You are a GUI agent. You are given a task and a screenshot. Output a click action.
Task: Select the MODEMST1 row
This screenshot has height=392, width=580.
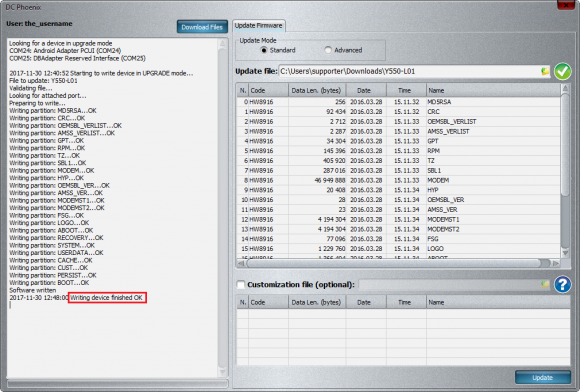(x=398, y=219)
